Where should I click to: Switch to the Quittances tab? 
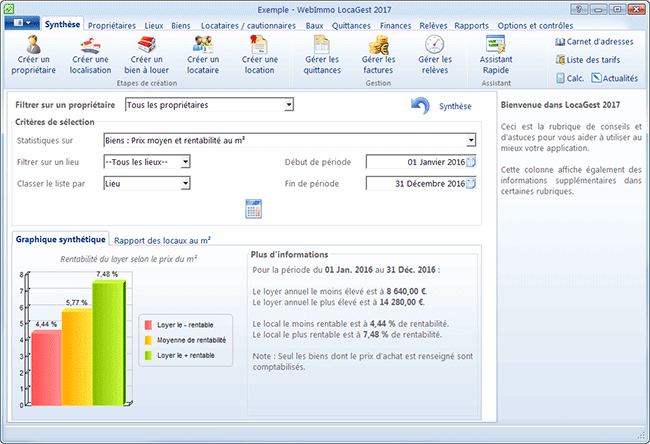coord(350,25)
